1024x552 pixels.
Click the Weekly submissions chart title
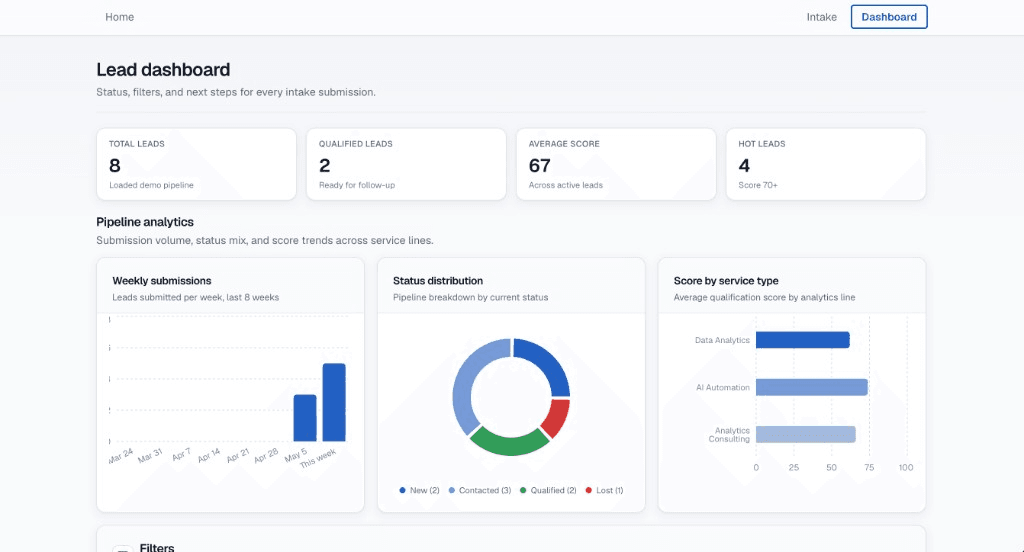pos(162,281)
